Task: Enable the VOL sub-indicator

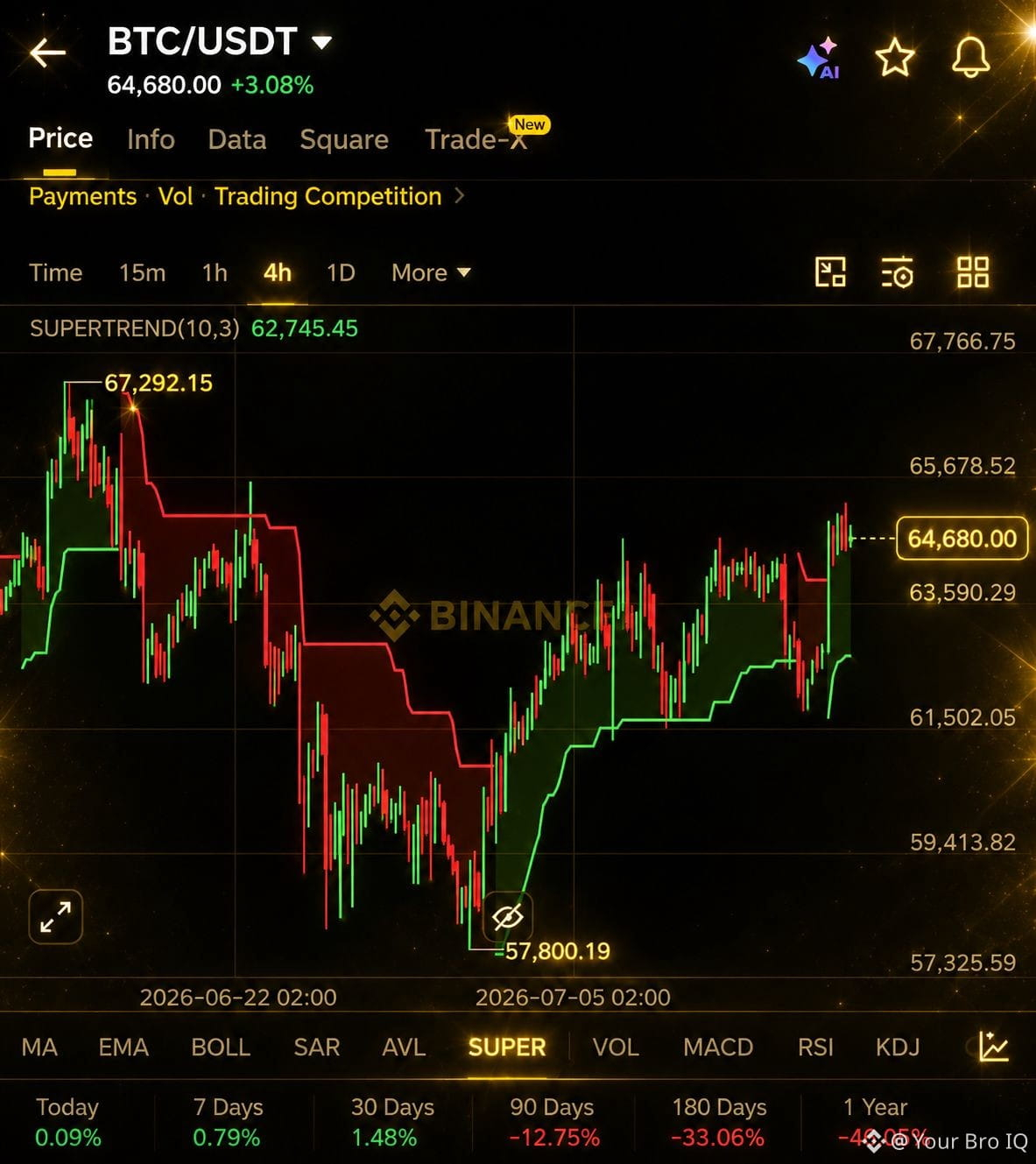Action: [x=616, y=1048]
